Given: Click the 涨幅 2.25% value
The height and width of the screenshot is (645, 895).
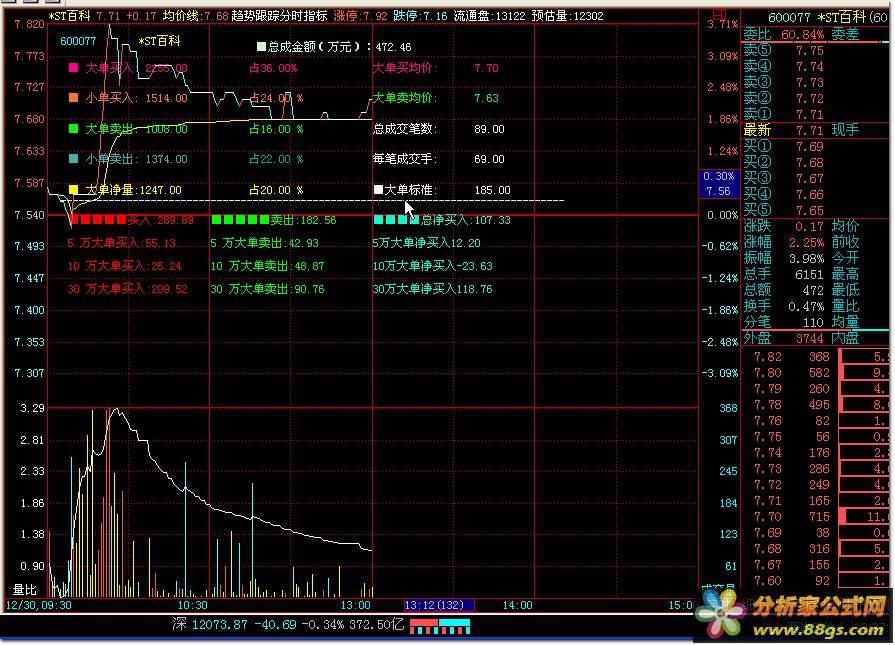Looking at the screenshot, I should coord(806,243).
